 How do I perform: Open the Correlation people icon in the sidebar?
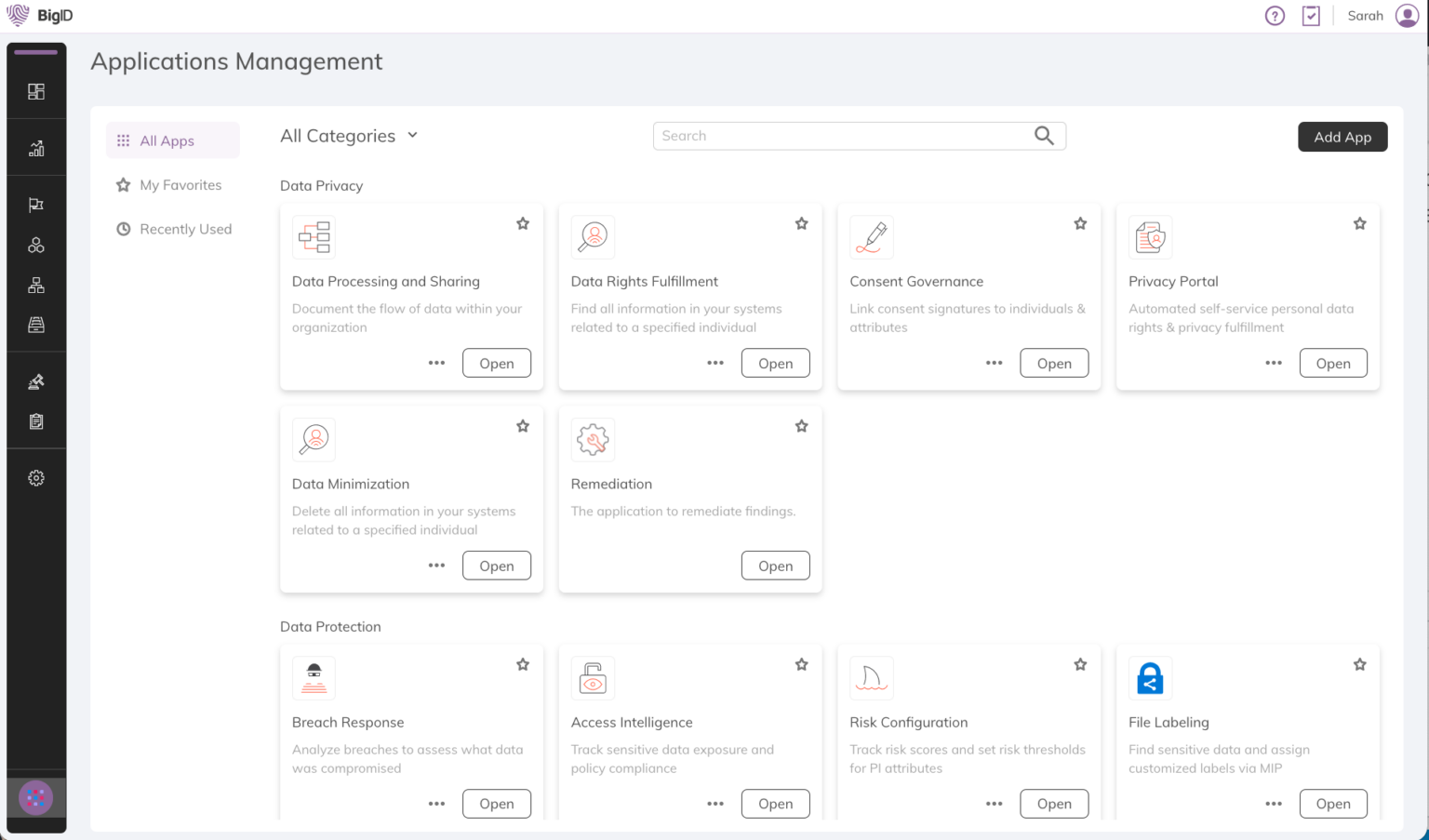pyautogui.click(x=36, y=244)
